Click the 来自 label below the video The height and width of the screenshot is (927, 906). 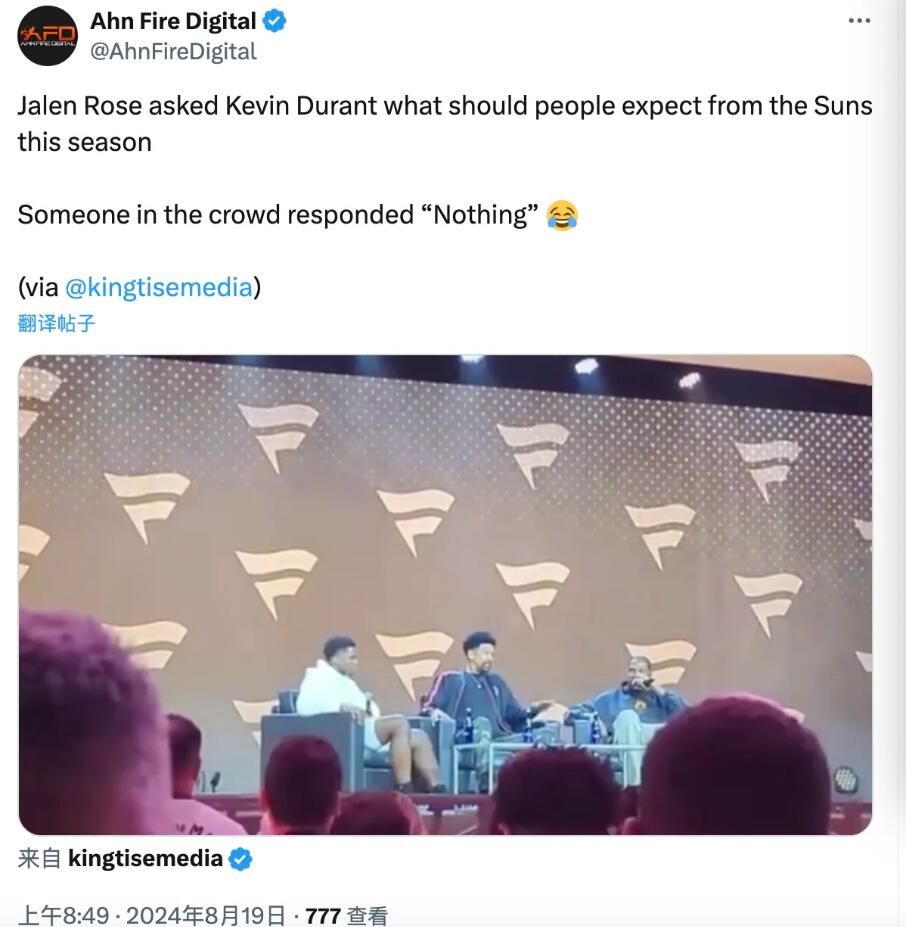(x=39, y=859)
